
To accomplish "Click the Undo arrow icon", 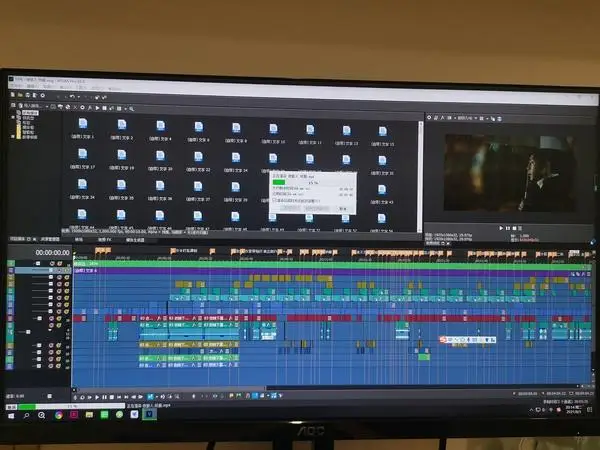I will point(72,96).
